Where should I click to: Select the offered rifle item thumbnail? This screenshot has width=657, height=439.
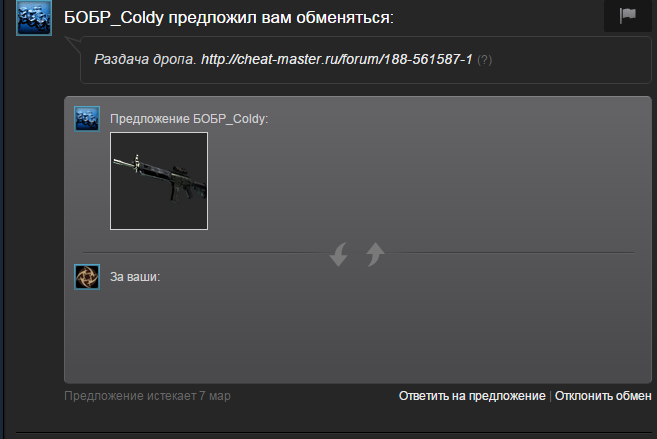coord(159,181)
